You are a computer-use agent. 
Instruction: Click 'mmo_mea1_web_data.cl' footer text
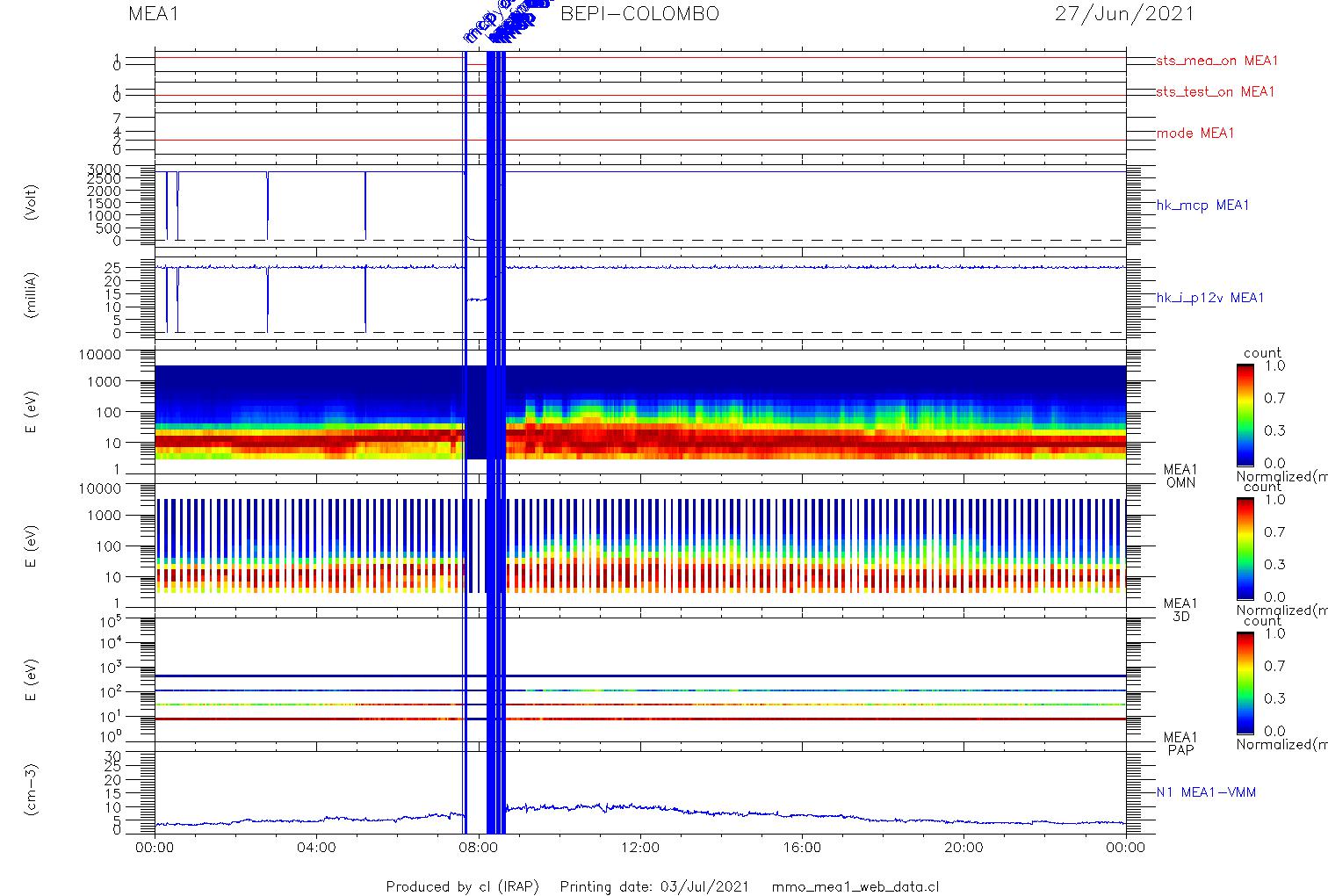855,886
